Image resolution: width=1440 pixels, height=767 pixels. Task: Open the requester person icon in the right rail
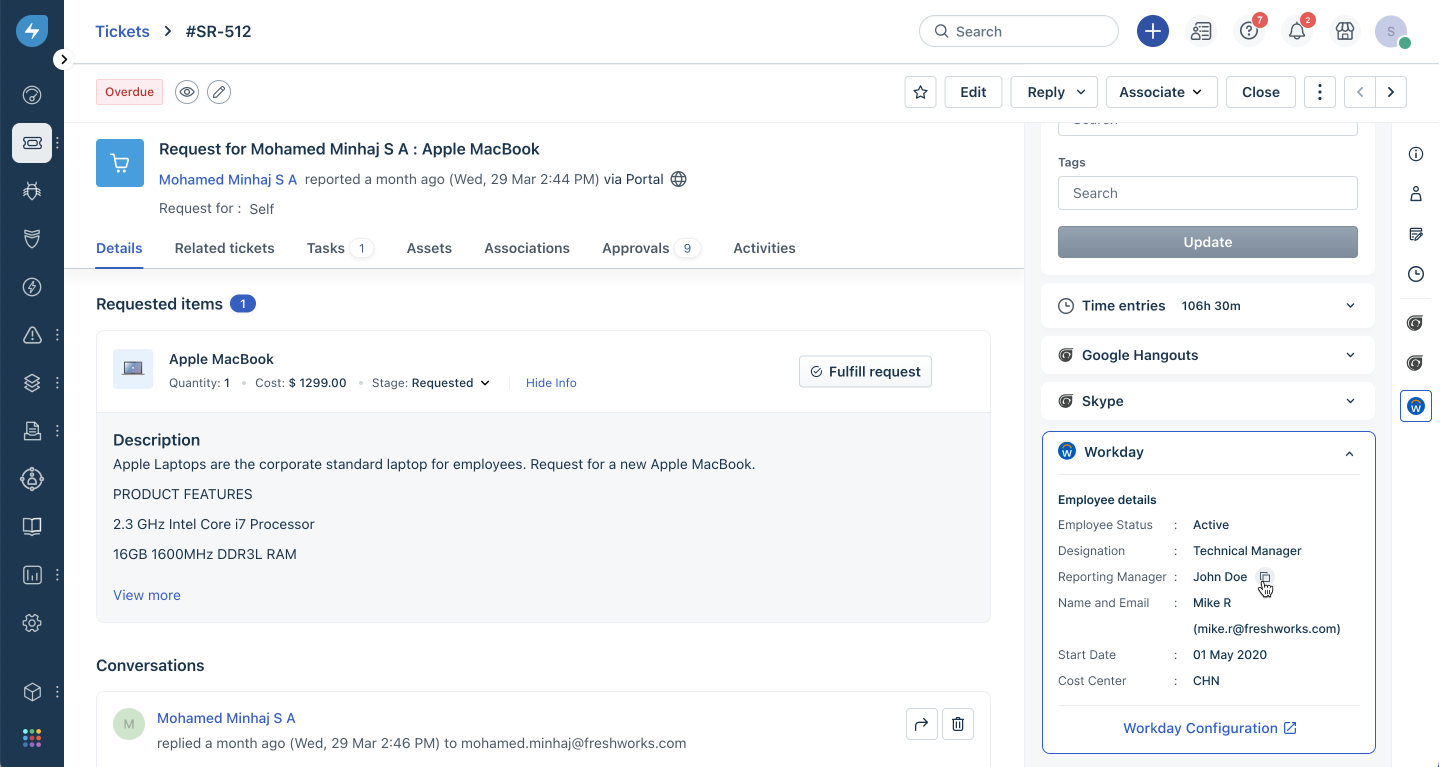[x=1415, y=194]
